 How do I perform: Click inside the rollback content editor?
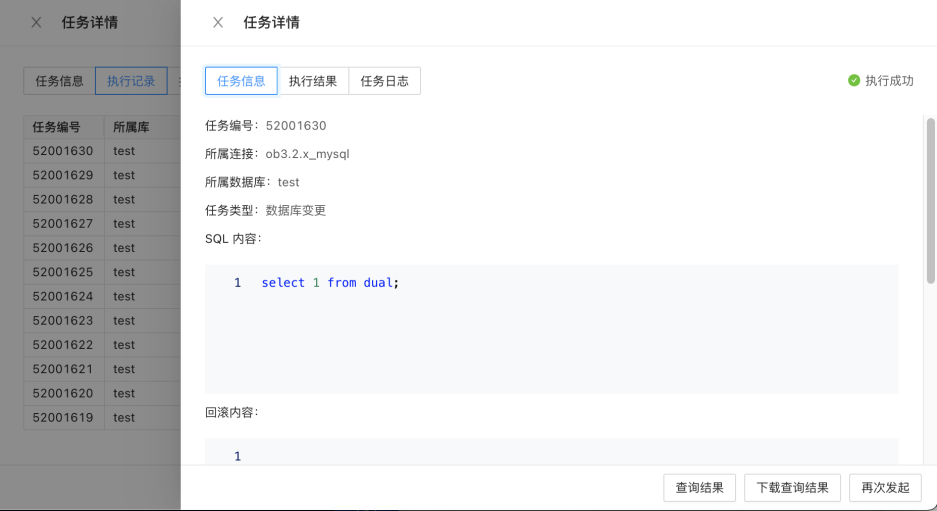click(x=552, y=452)
